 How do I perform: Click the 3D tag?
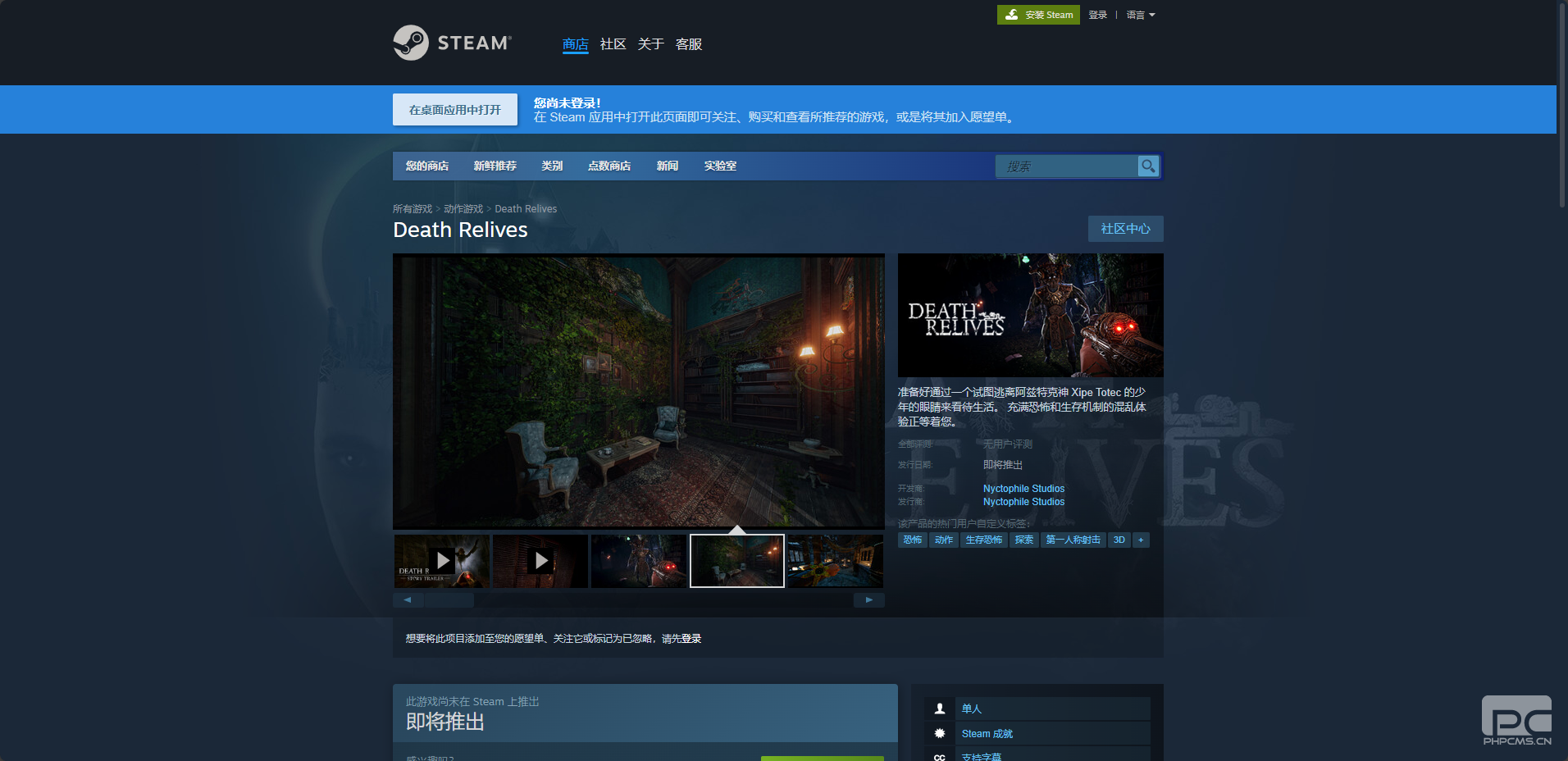pyautogui.click(x=1119, y=540)
